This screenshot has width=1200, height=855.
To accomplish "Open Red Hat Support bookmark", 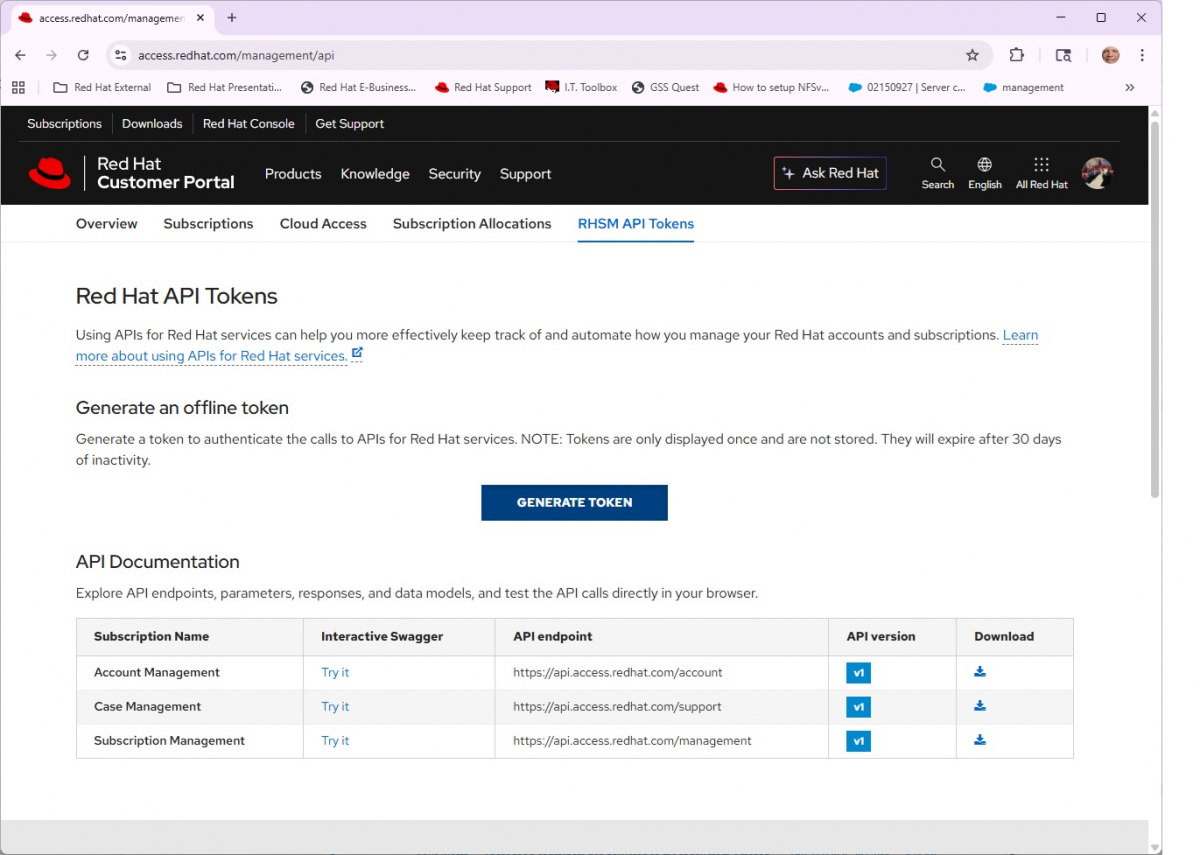I will pyautogui.click(x=483, y=87).
